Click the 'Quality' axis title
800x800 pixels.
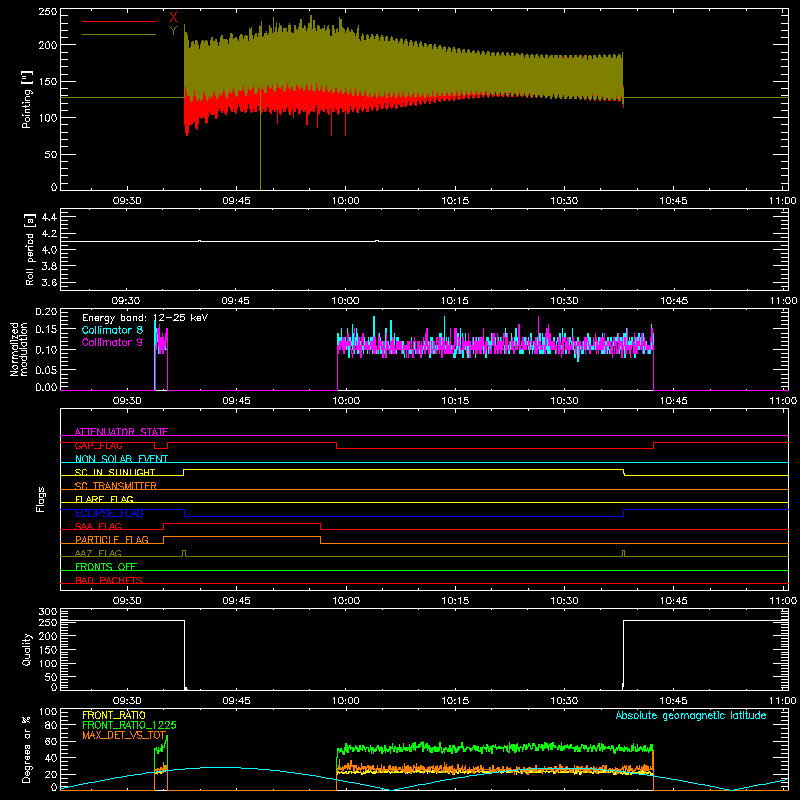tap(27, 649)
